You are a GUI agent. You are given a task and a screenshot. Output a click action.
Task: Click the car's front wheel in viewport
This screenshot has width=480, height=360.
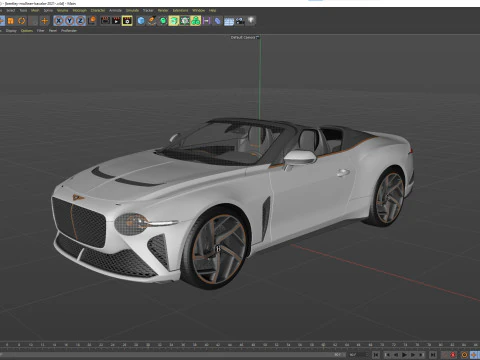218,248
